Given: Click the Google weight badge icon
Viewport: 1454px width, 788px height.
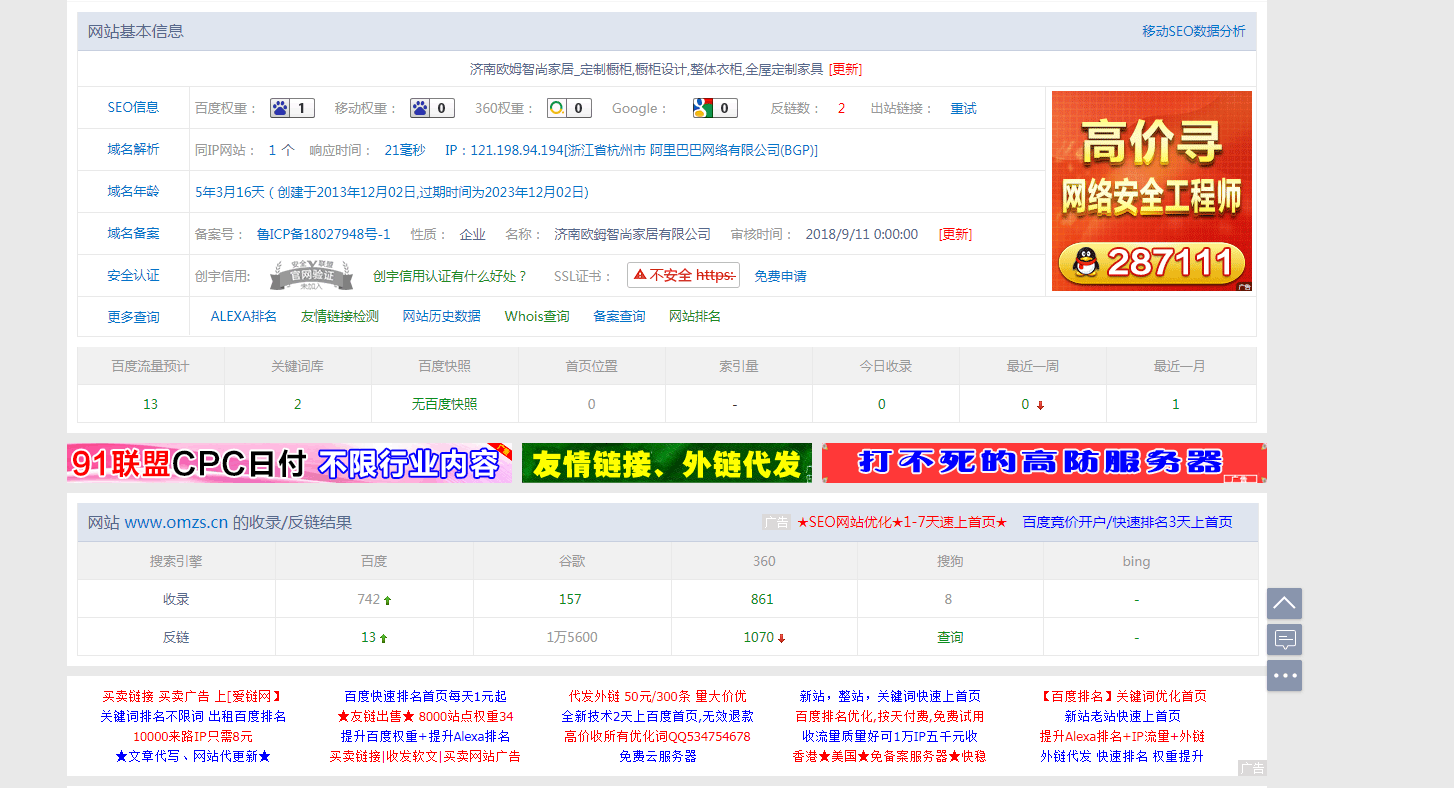Looking at the screenshot, I should 715,108.
